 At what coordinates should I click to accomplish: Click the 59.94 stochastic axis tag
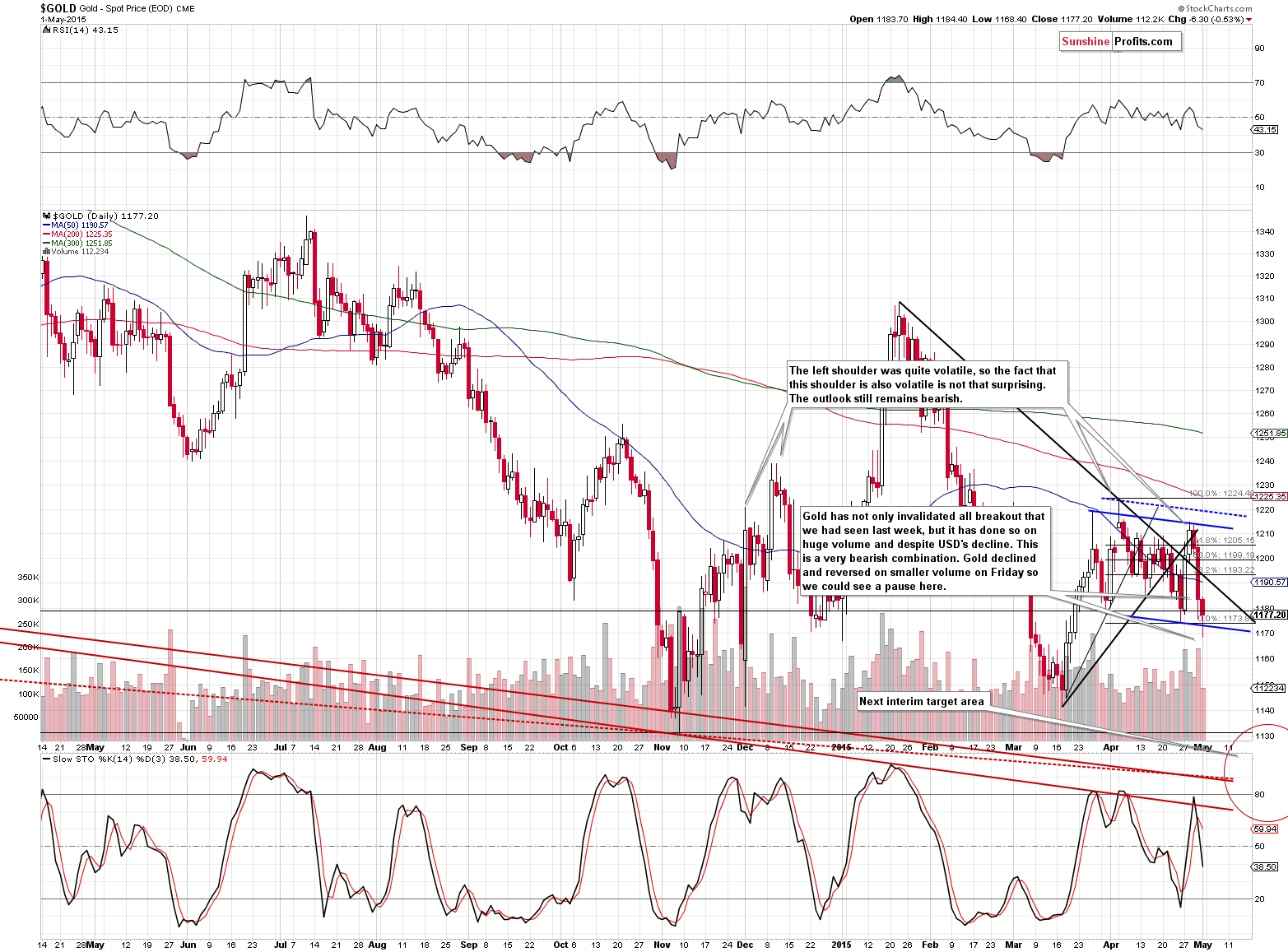coord(1265,829)
